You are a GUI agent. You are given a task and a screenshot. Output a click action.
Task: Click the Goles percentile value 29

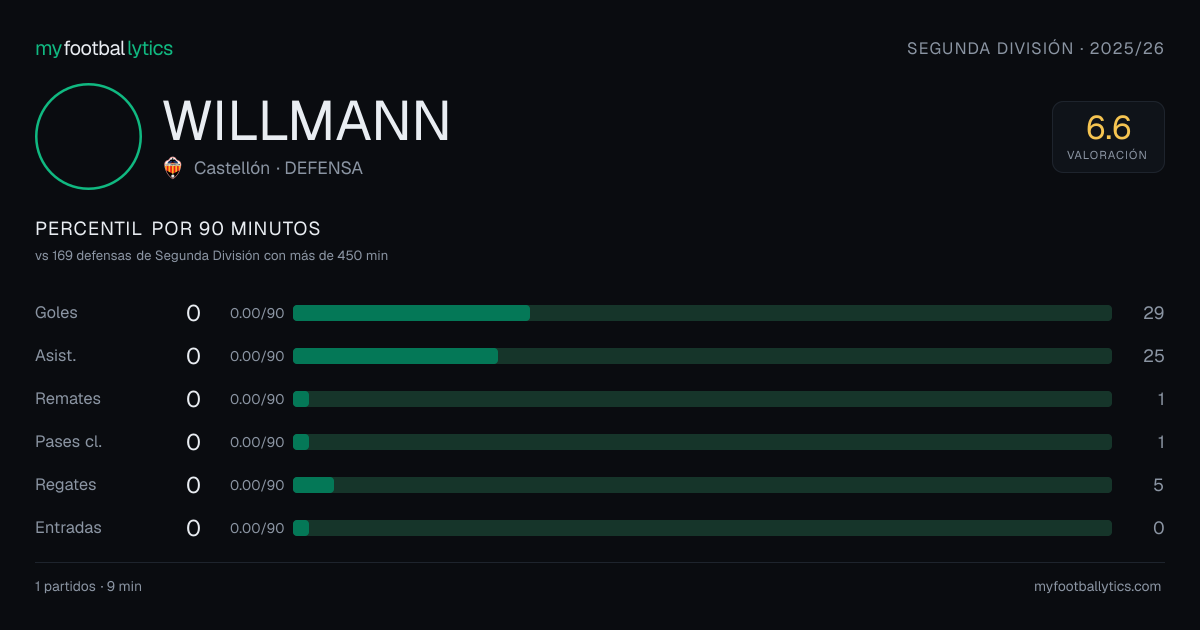click(x=1153, y=313)
